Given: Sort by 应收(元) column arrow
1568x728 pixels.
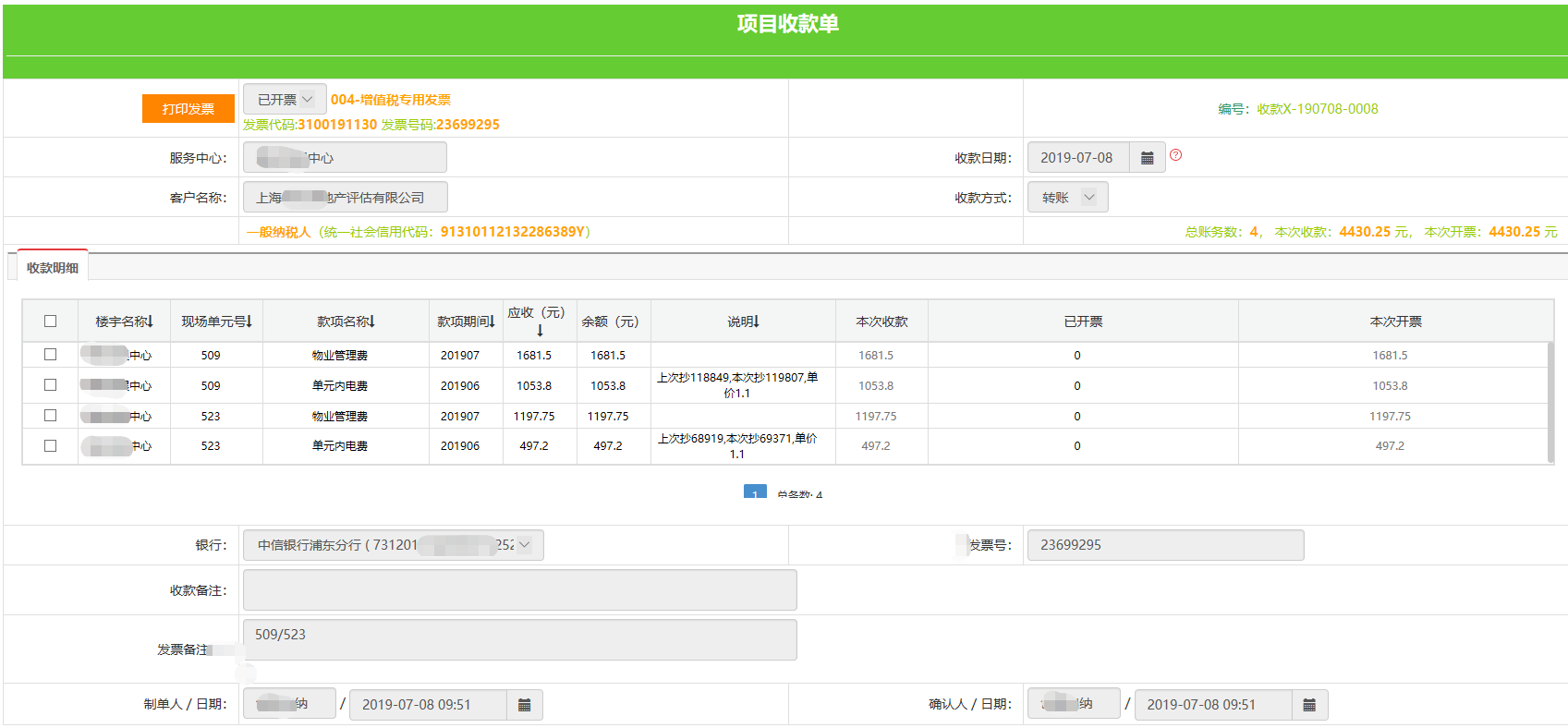Looking at the screenshot, I should pos(540,330).
